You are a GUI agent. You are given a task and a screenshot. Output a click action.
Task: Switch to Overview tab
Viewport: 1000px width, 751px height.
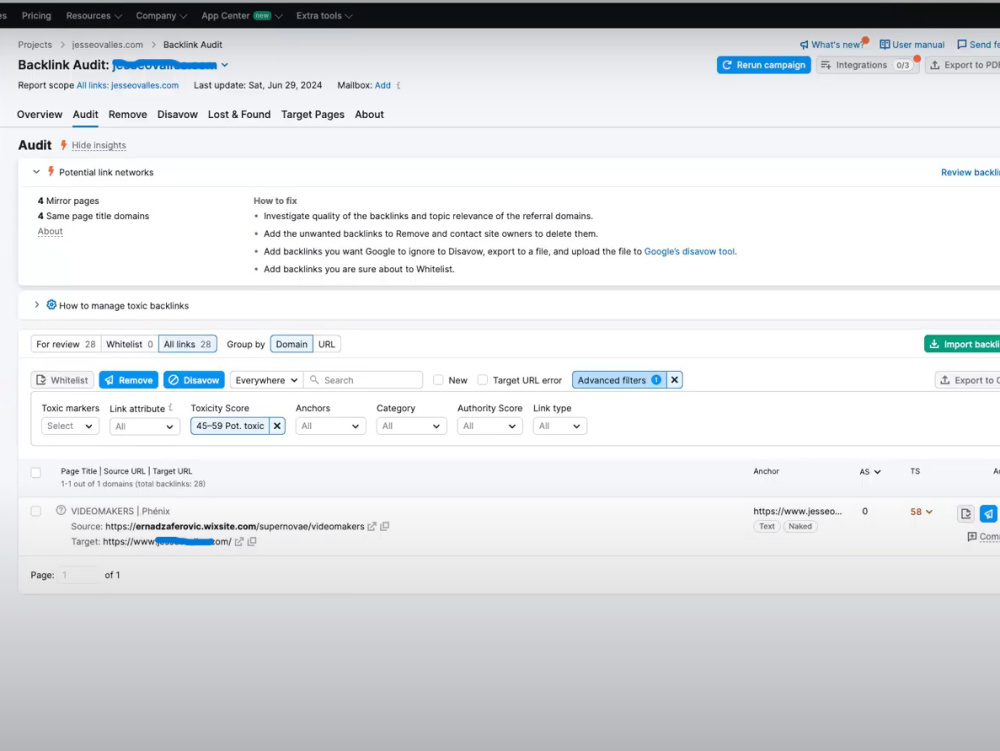click(40, 115)
